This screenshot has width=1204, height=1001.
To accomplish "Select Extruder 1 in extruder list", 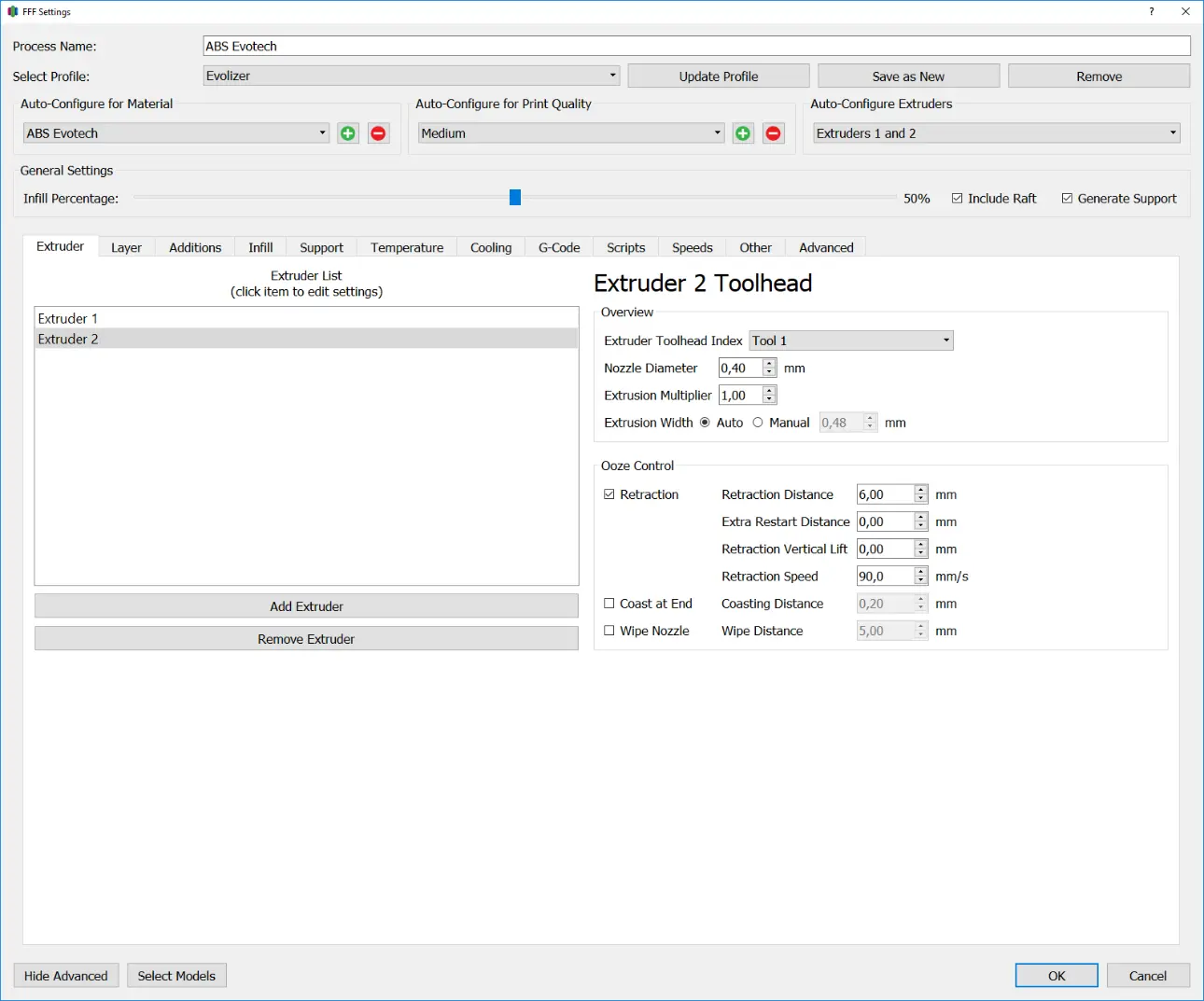I will (306, 318).
